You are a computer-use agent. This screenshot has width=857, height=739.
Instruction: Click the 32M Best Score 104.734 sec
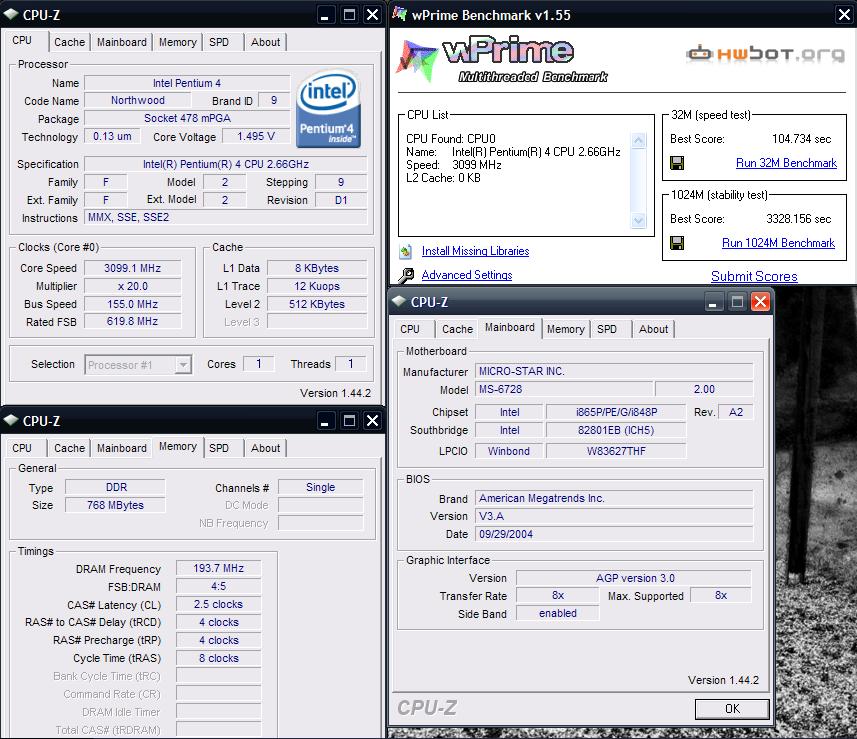click(801, 139)
